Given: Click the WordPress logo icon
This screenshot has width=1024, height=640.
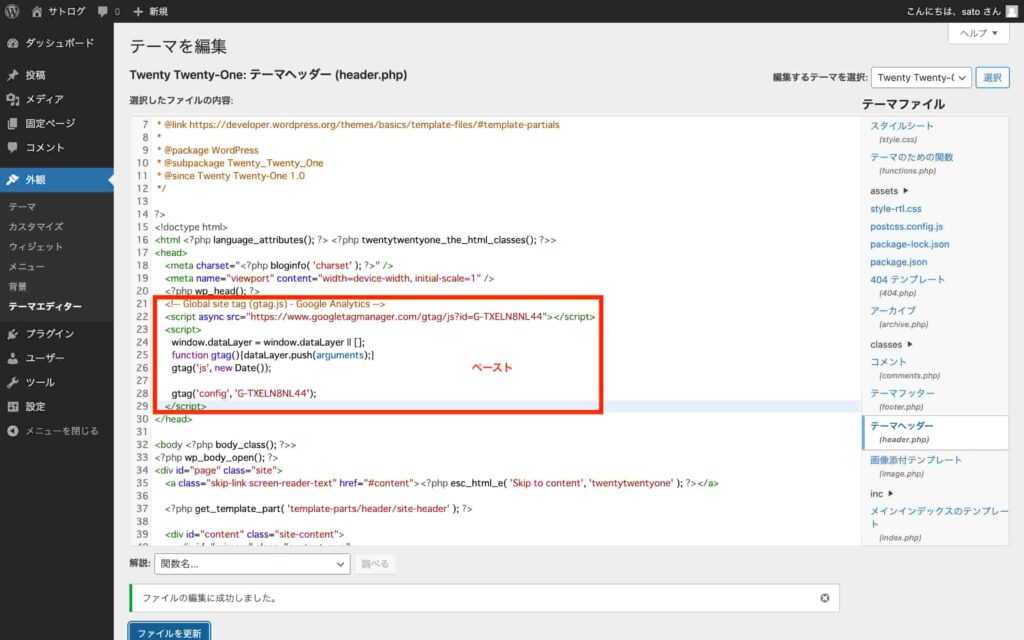Looking at the screenshot, I should coord(12,11).
